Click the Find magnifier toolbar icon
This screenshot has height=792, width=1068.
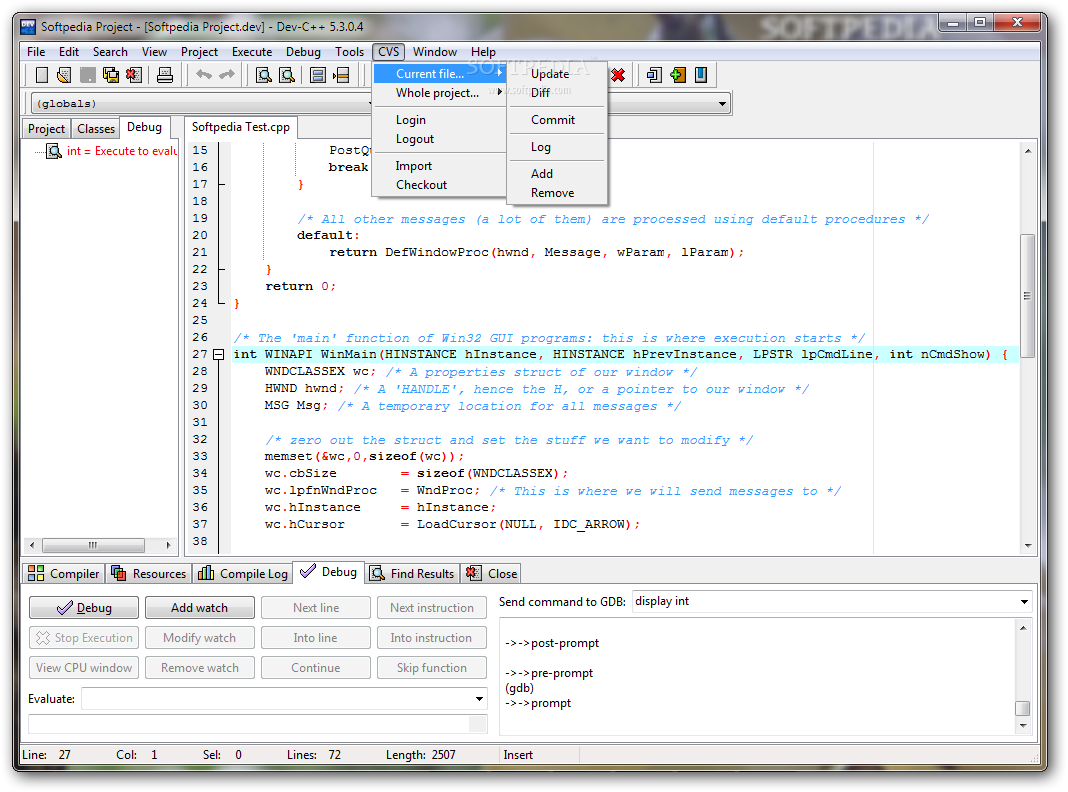264,75
